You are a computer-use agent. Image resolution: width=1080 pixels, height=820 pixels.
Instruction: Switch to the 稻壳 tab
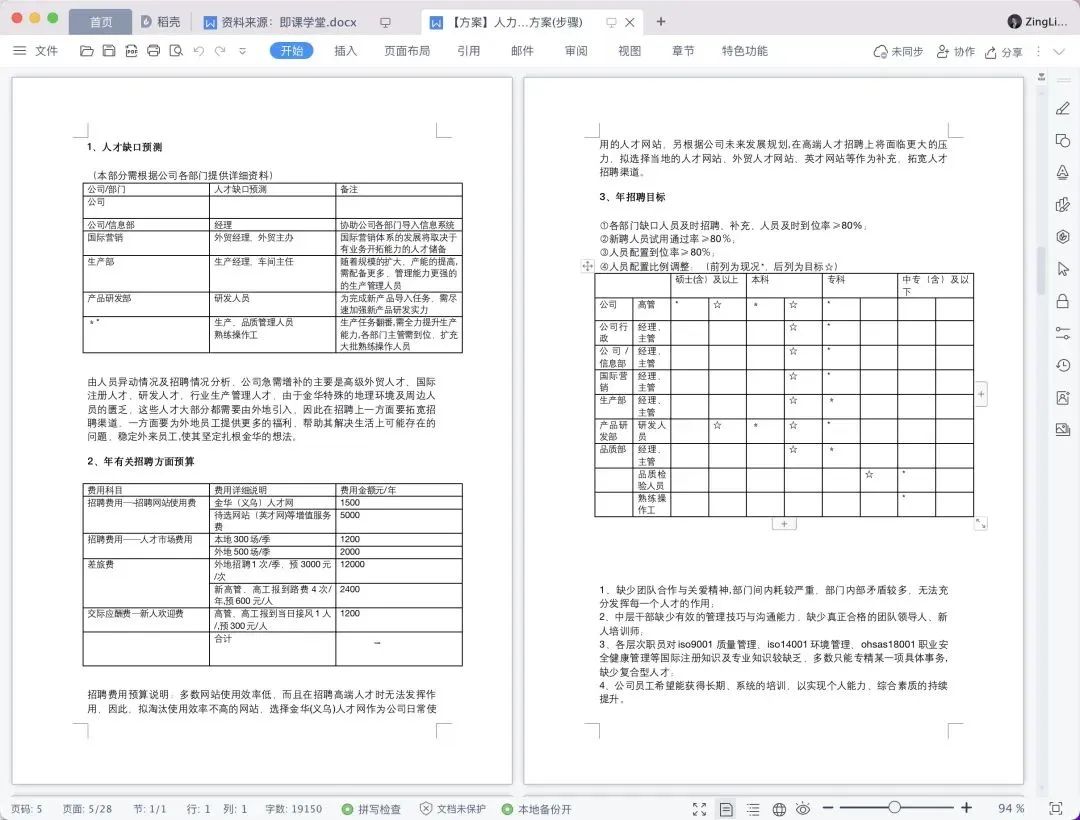[x=161, y=22]
